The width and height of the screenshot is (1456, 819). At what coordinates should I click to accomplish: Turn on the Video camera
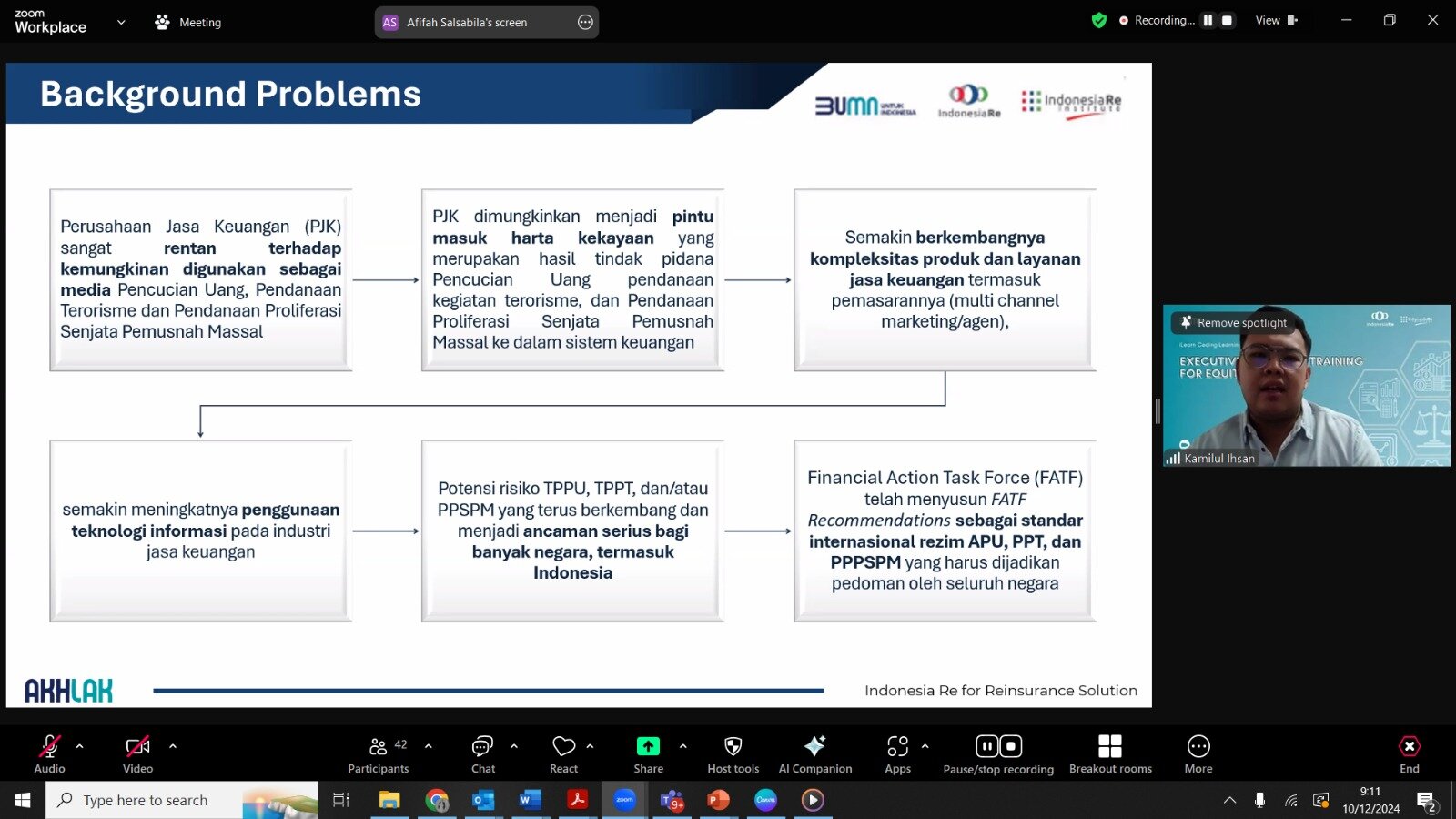click(x=137, y=754)
